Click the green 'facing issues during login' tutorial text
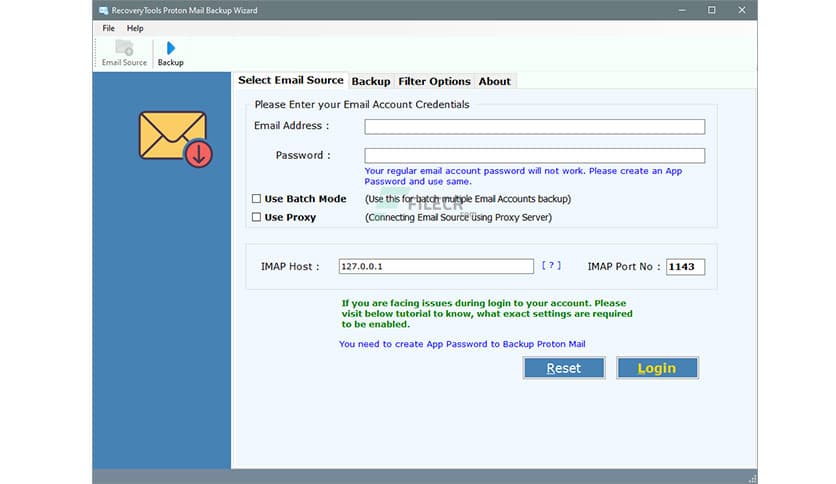 (x=487, y=313)
